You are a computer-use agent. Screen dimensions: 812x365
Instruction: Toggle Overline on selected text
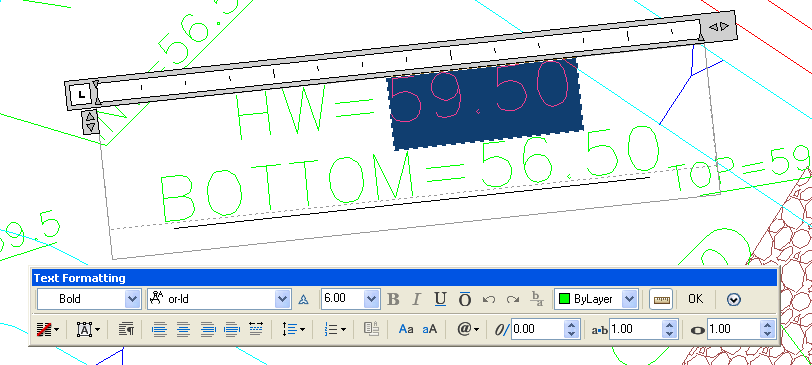[465, 299]
